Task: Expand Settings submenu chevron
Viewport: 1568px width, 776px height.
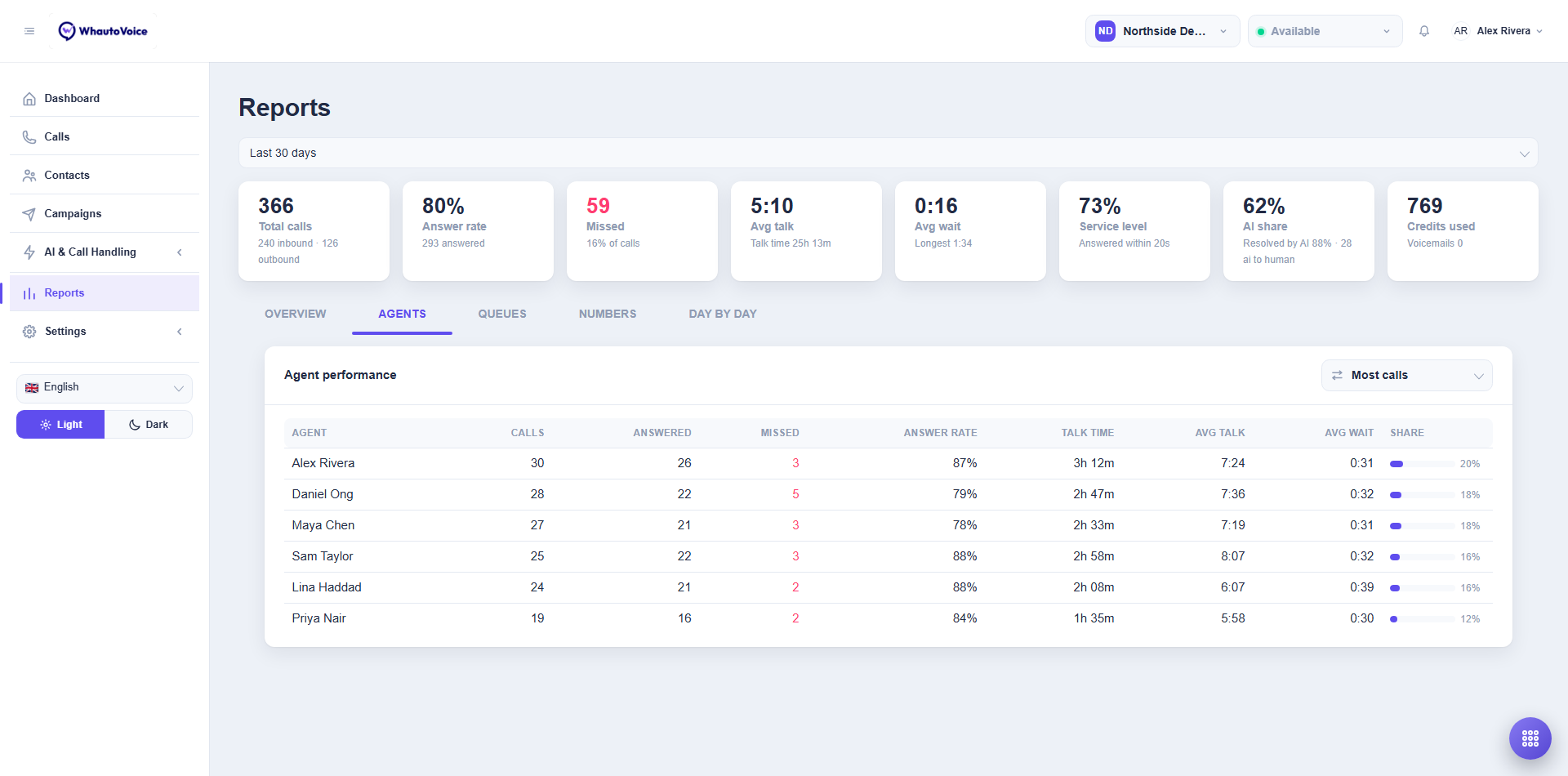Action: point(180,332)
